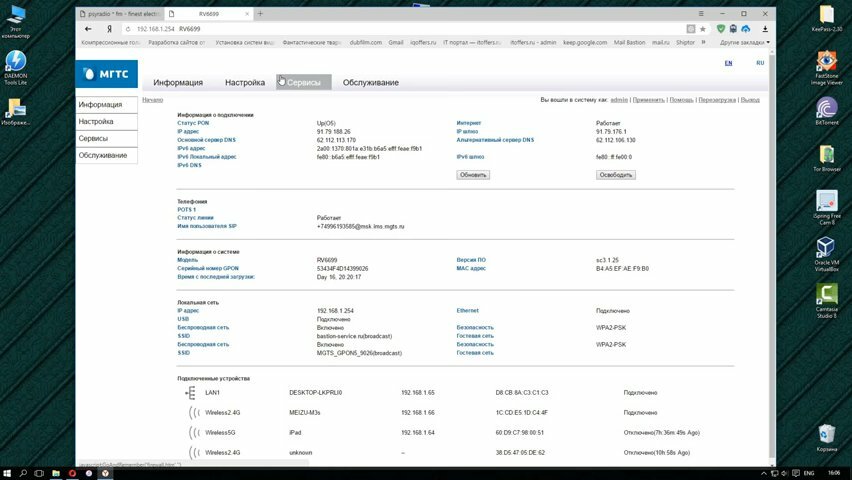
Task: Open File Explorer from the taskbar
Action: click(56, 473)
